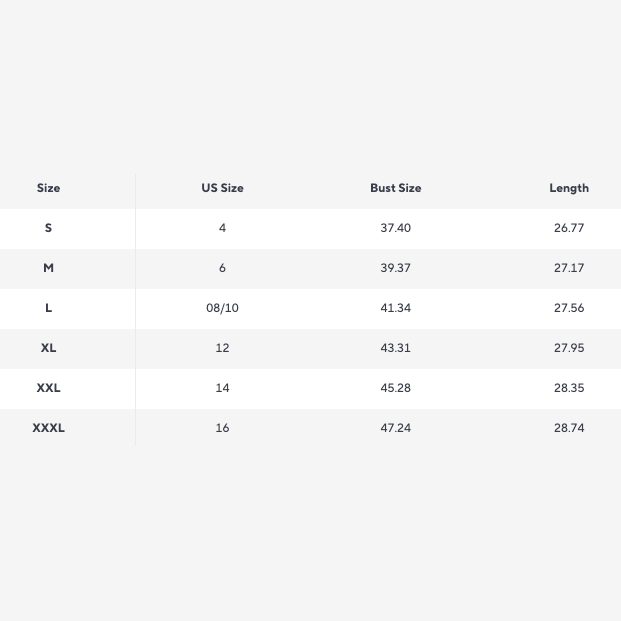Click the Bust Size column header

395,188
